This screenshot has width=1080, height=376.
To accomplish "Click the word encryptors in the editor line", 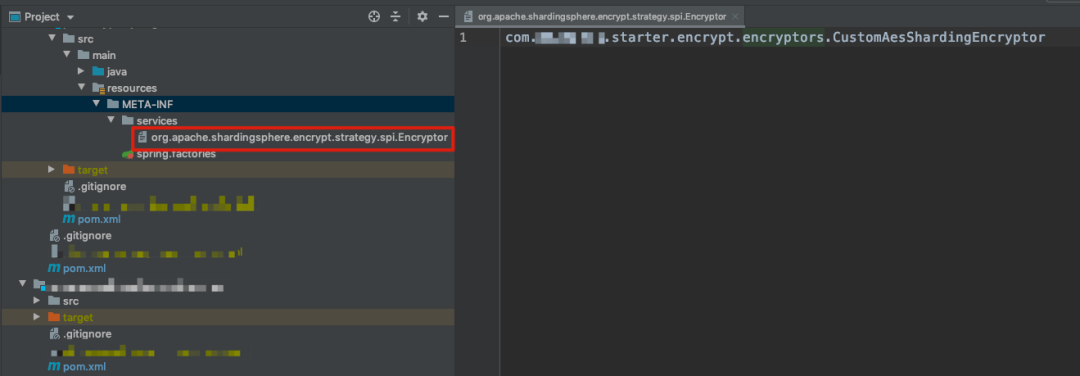I will tap(782, 37).
